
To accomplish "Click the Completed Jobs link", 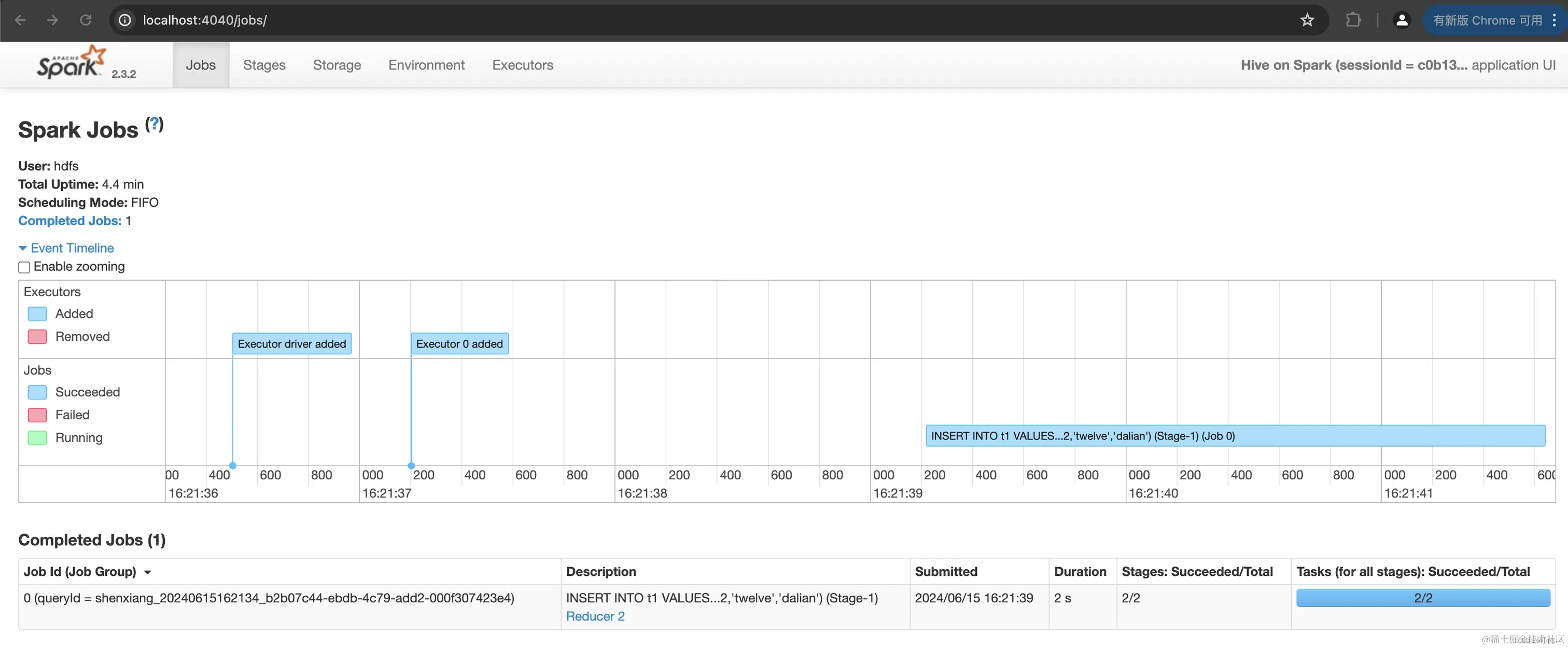I will [69, 220].
